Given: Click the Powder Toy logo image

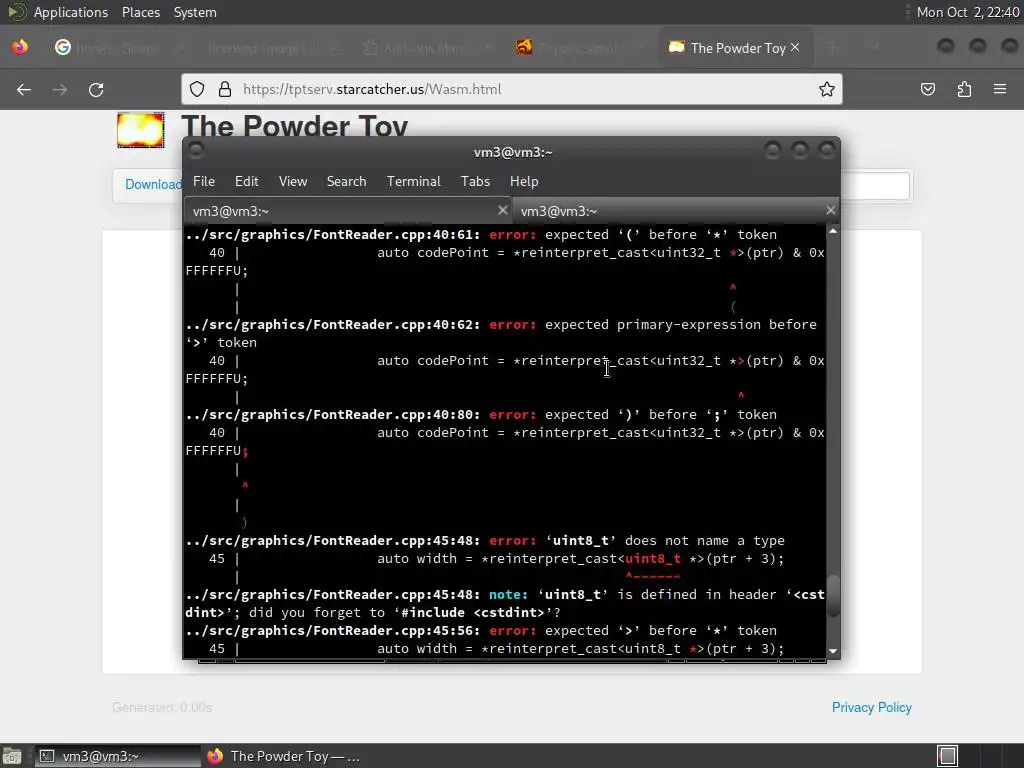Looking at the screenshot, I should pyautogui.click(x=140, y=130).
